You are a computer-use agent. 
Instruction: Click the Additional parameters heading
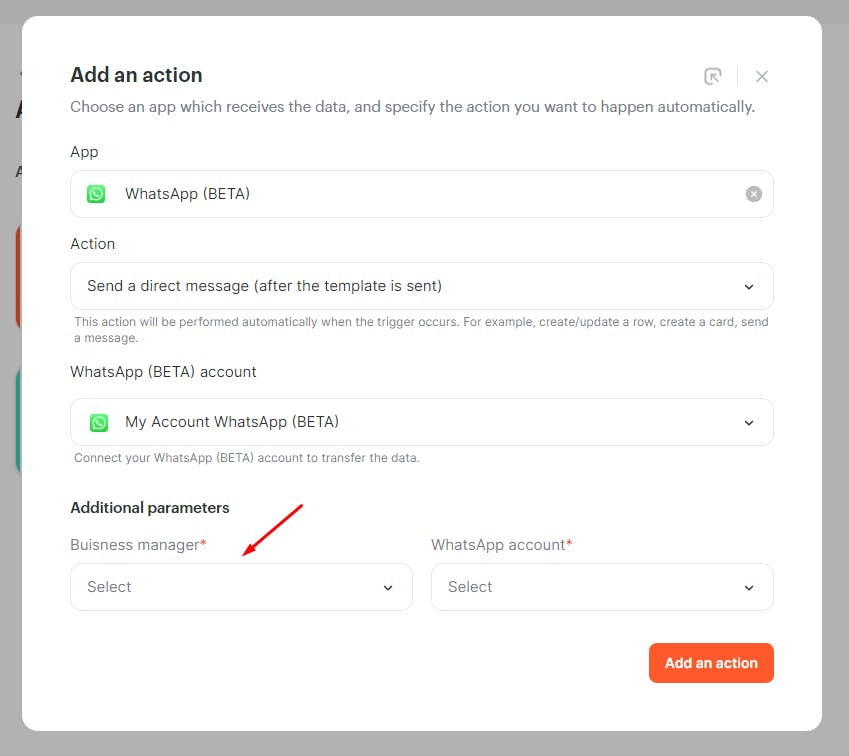[150, 508]
